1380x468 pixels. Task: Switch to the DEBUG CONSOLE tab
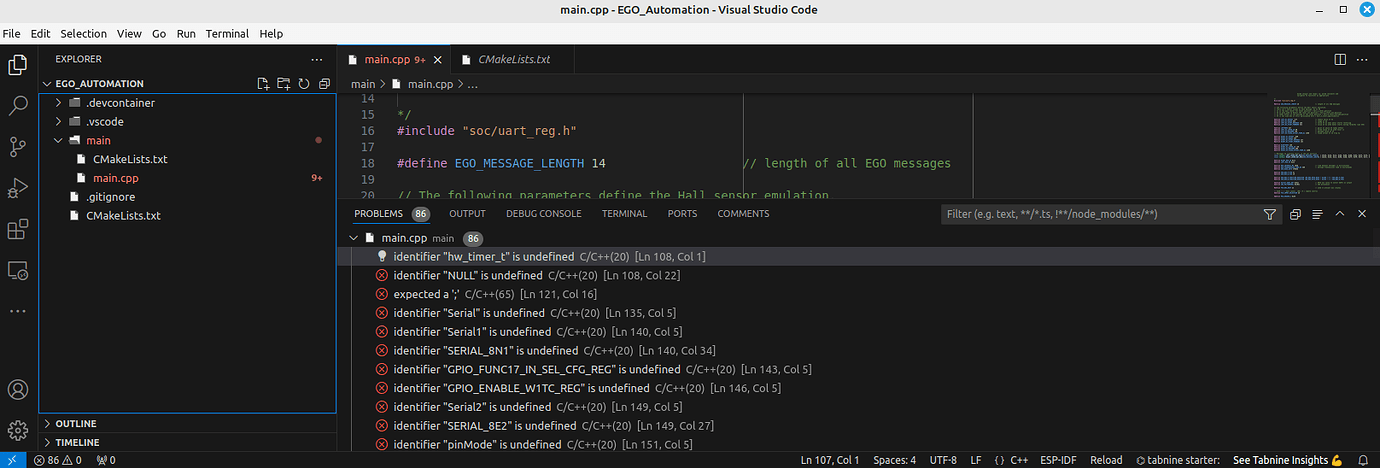pyautogui.click(x=543, y=214)
